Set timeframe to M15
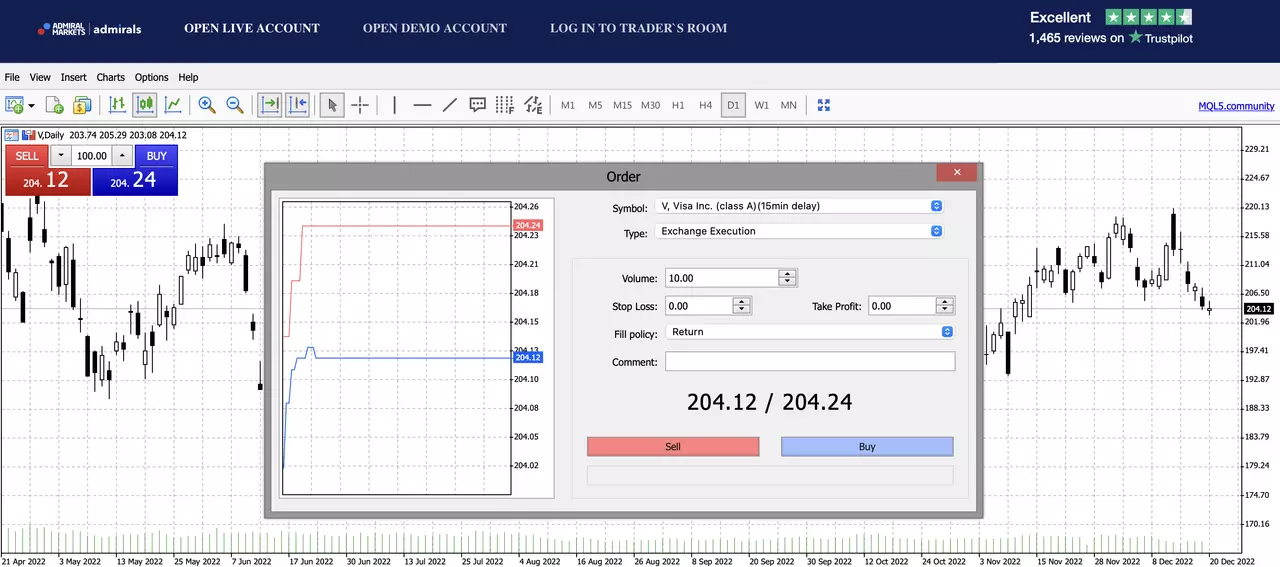This screenshot has height=567, width=1280. click(623, 105)
